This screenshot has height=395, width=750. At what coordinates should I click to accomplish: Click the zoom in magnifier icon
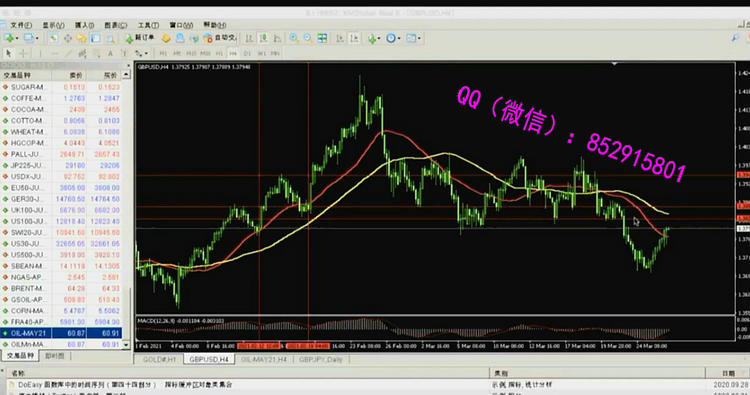[294, 38]
